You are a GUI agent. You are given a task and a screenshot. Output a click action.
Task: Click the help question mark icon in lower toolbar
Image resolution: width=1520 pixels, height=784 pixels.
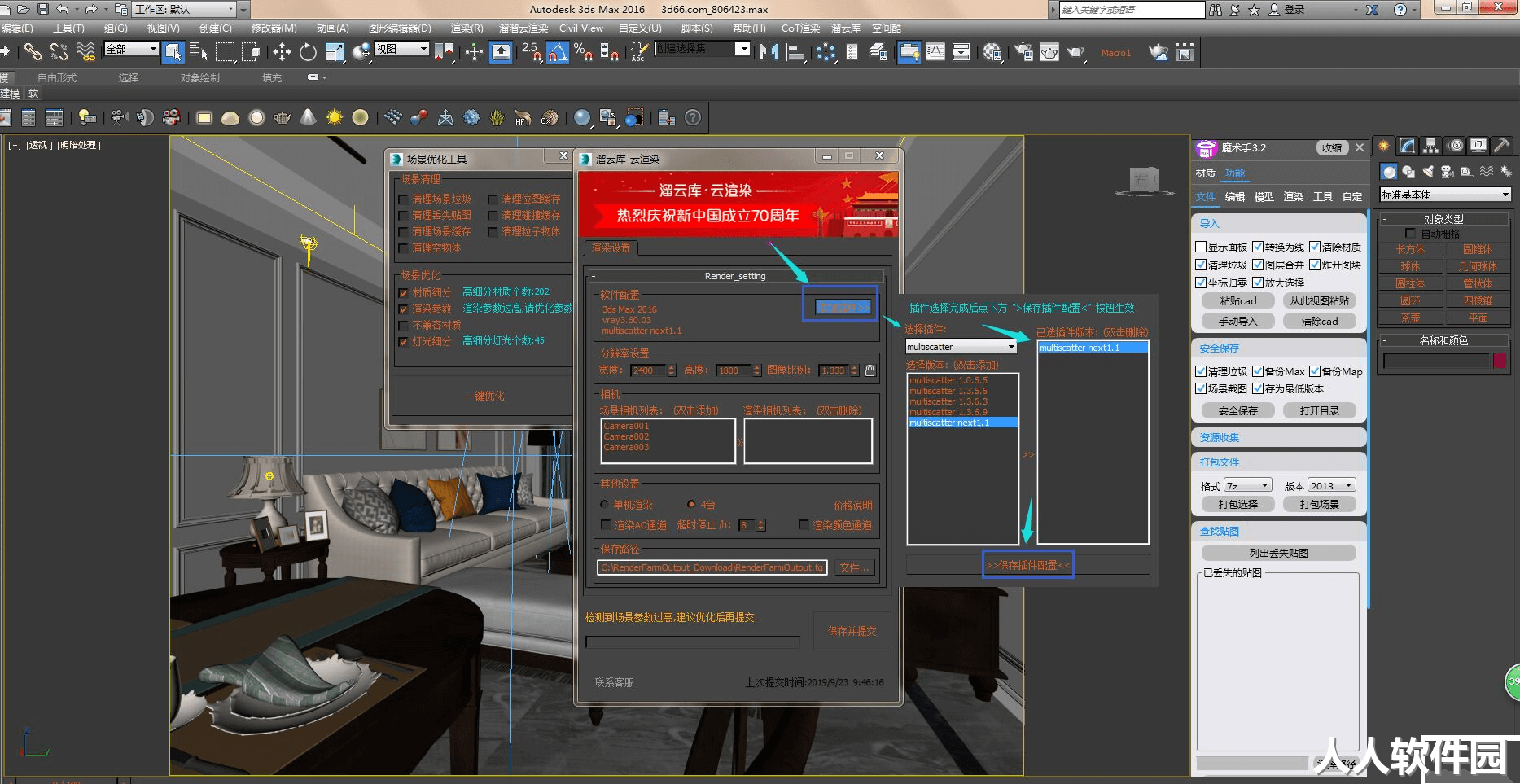pos(693,118)
